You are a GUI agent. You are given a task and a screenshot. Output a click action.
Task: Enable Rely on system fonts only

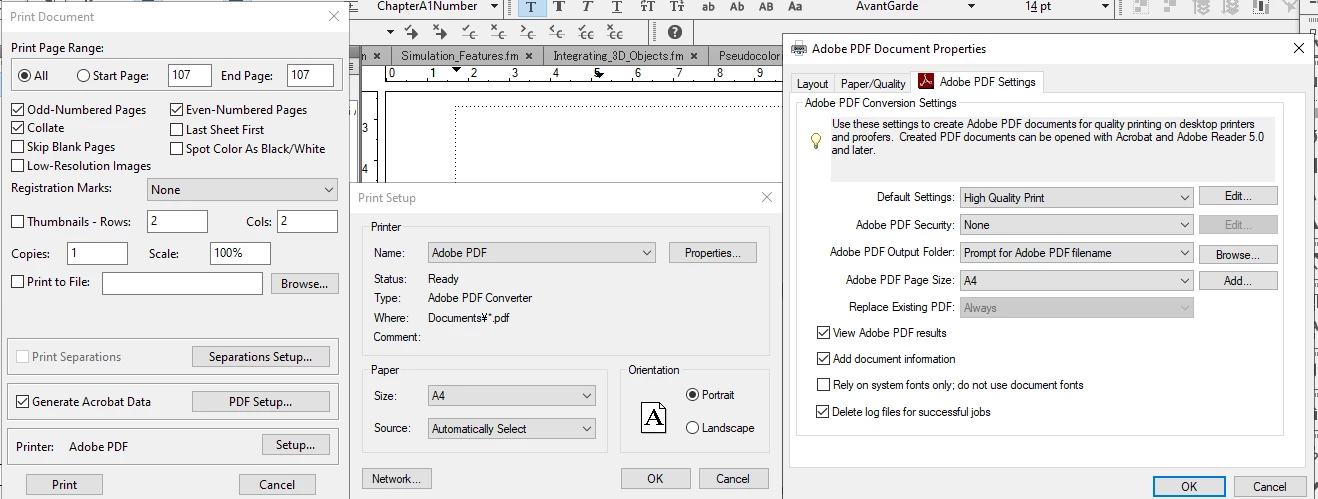[823, 384]
